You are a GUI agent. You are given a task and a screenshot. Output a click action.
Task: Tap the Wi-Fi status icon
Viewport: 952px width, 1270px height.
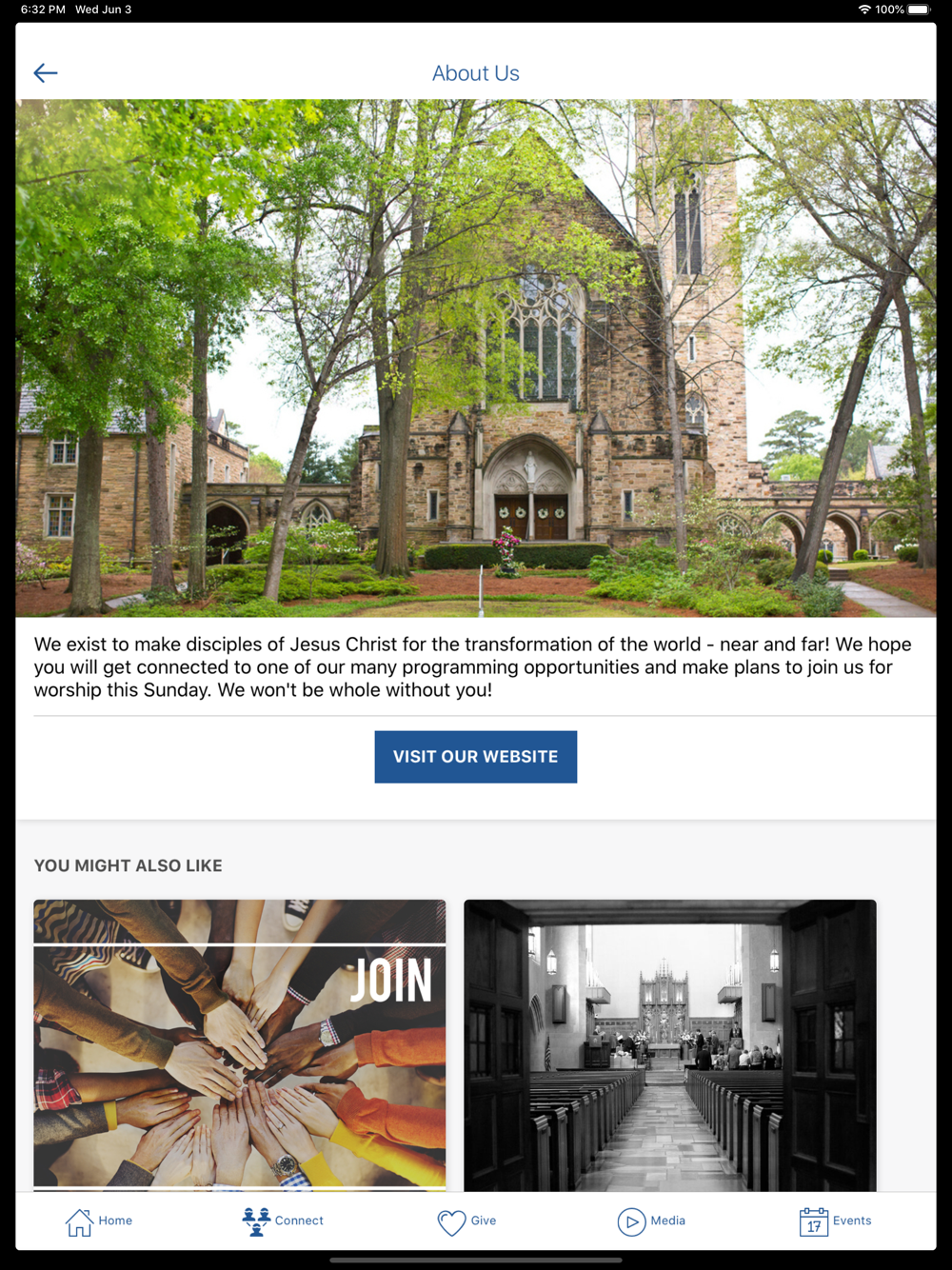(x=864, y=10)
